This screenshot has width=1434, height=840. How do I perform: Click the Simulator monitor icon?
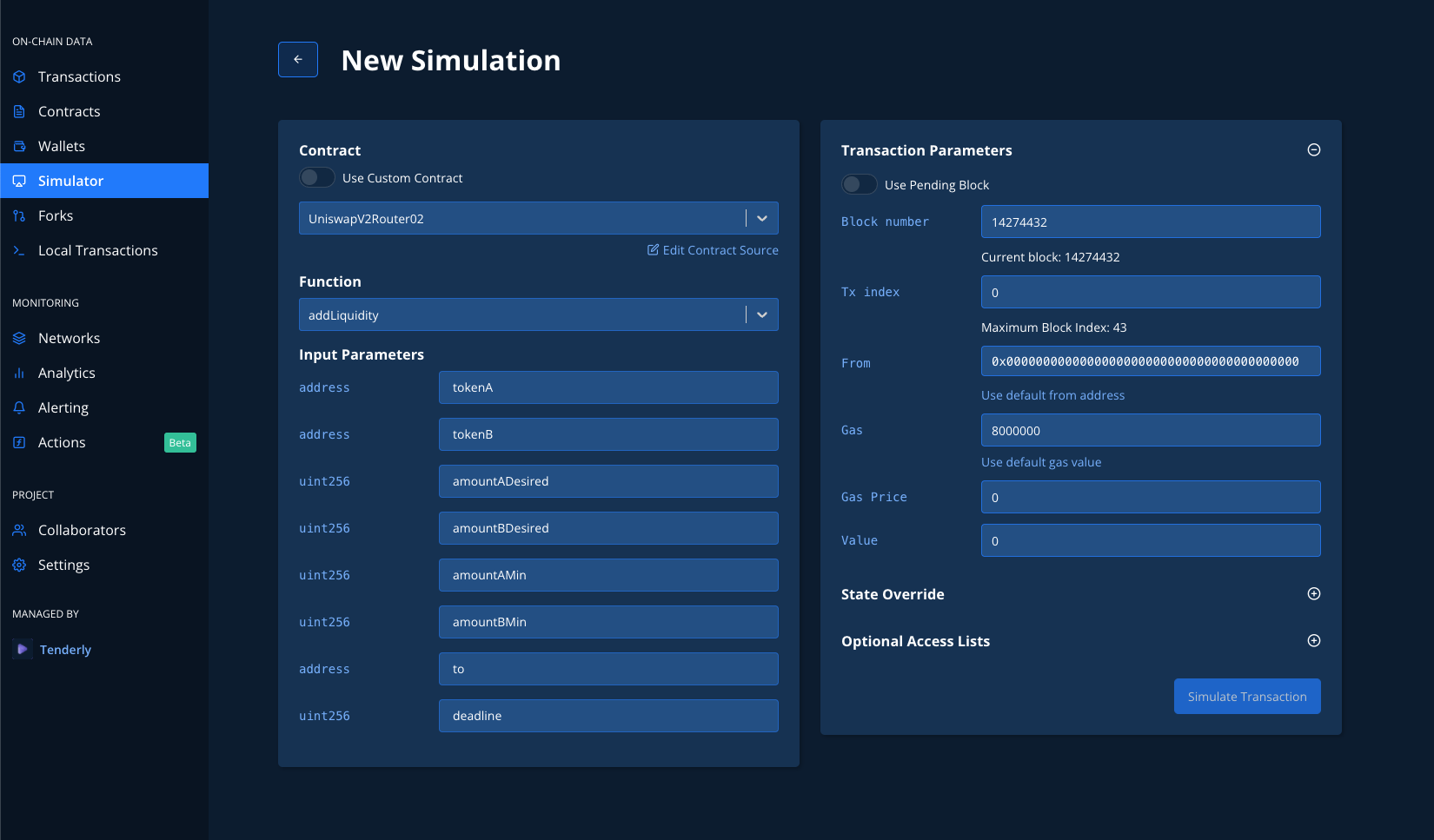click(x=19, y=181)
